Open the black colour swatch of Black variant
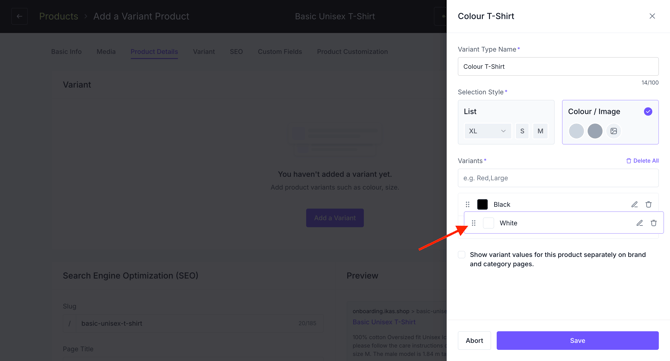Screen dimensions: 670x361 [x=482, y=205]
